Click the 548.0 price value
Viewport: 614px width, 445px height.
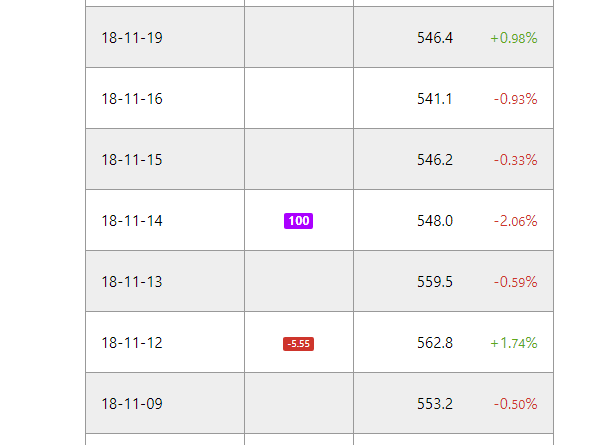click(435, 221)
